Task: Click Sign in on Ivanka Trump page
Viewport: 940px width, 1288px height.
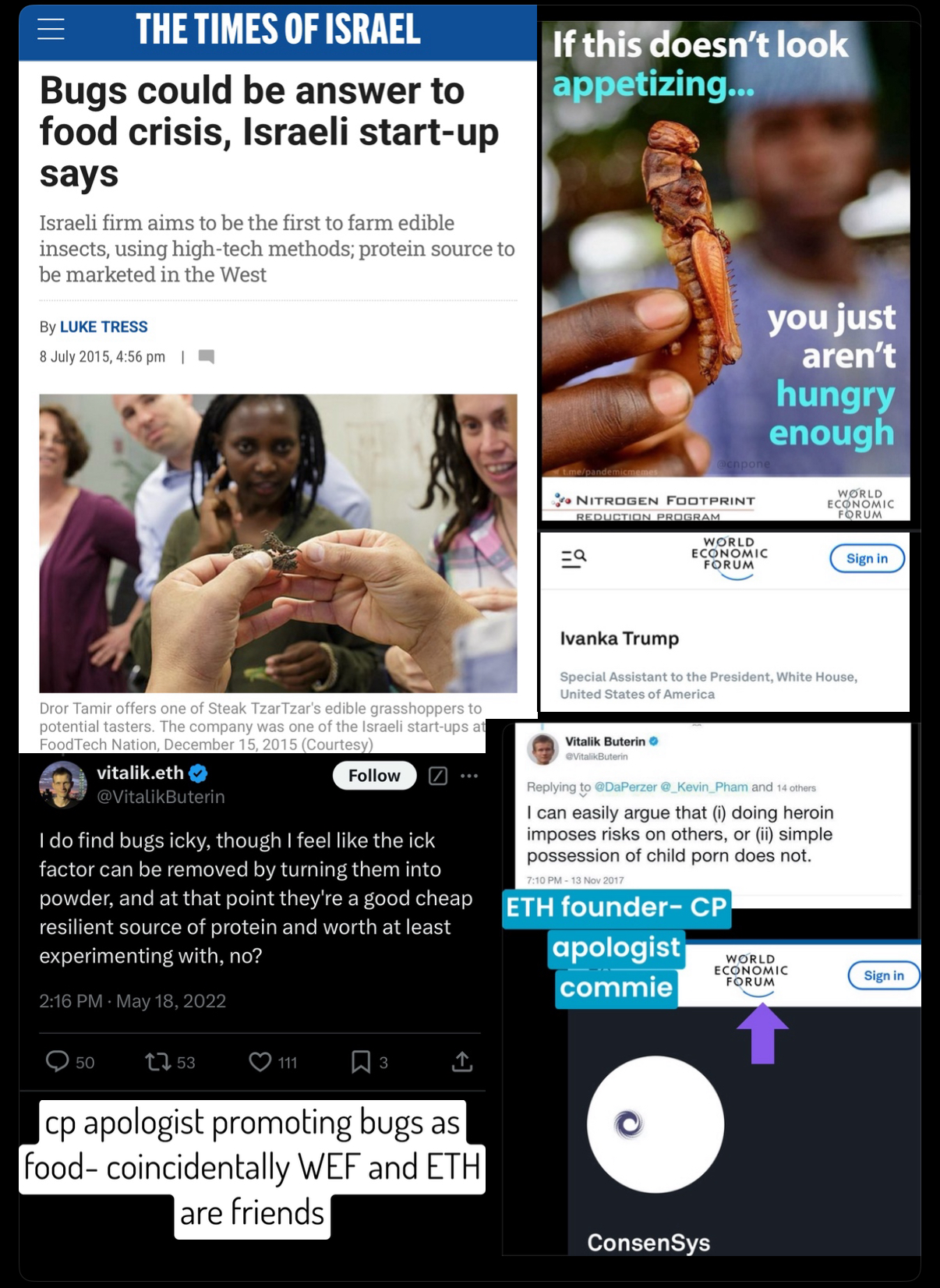Action: (x=867, y=558)
